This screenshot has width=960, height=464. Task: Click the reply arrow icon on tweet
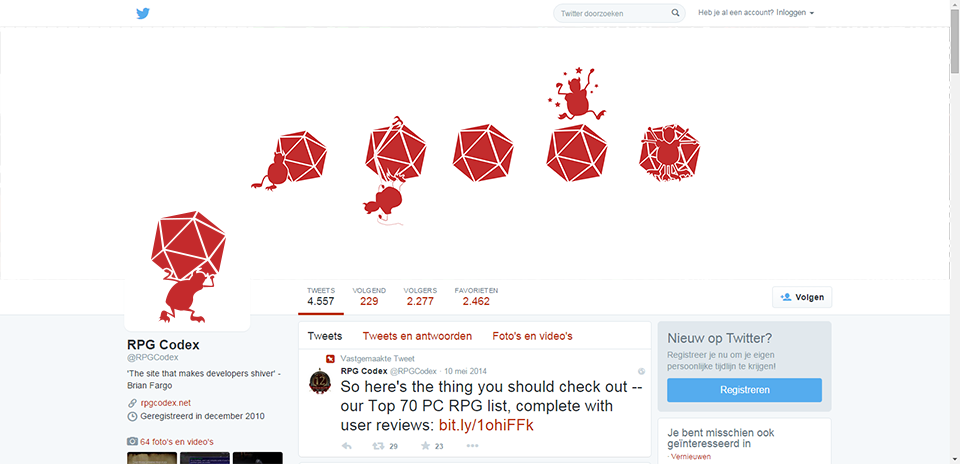(x=347, y=446)
